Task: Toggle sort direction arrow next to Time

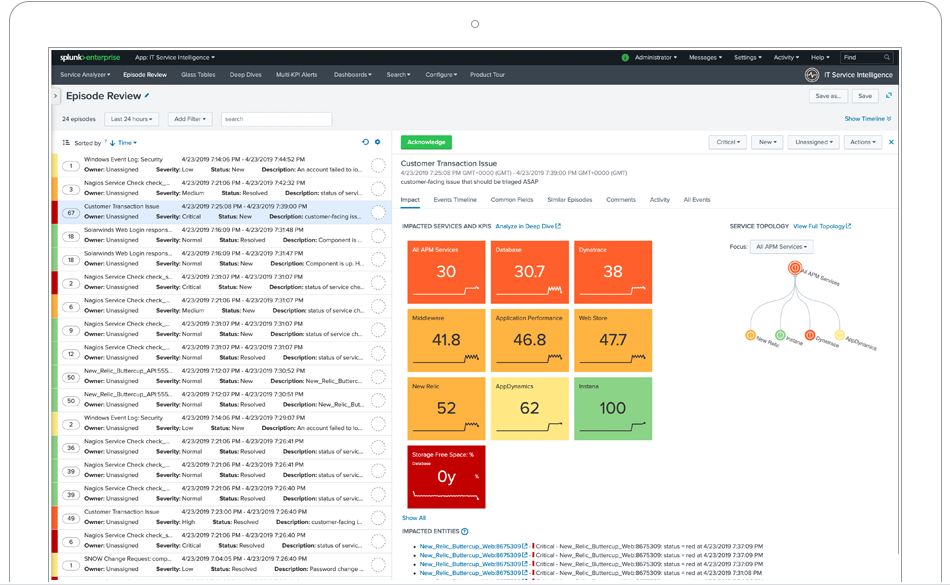Action: (113, 143)
